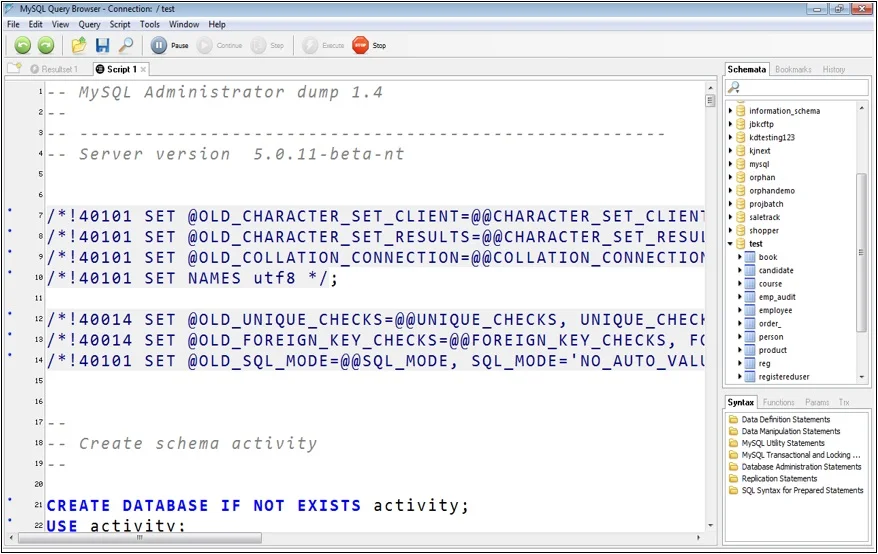Toggle breakpoint marker on line 14
This screenshot has height=554, width=878.
click(10, 355)
